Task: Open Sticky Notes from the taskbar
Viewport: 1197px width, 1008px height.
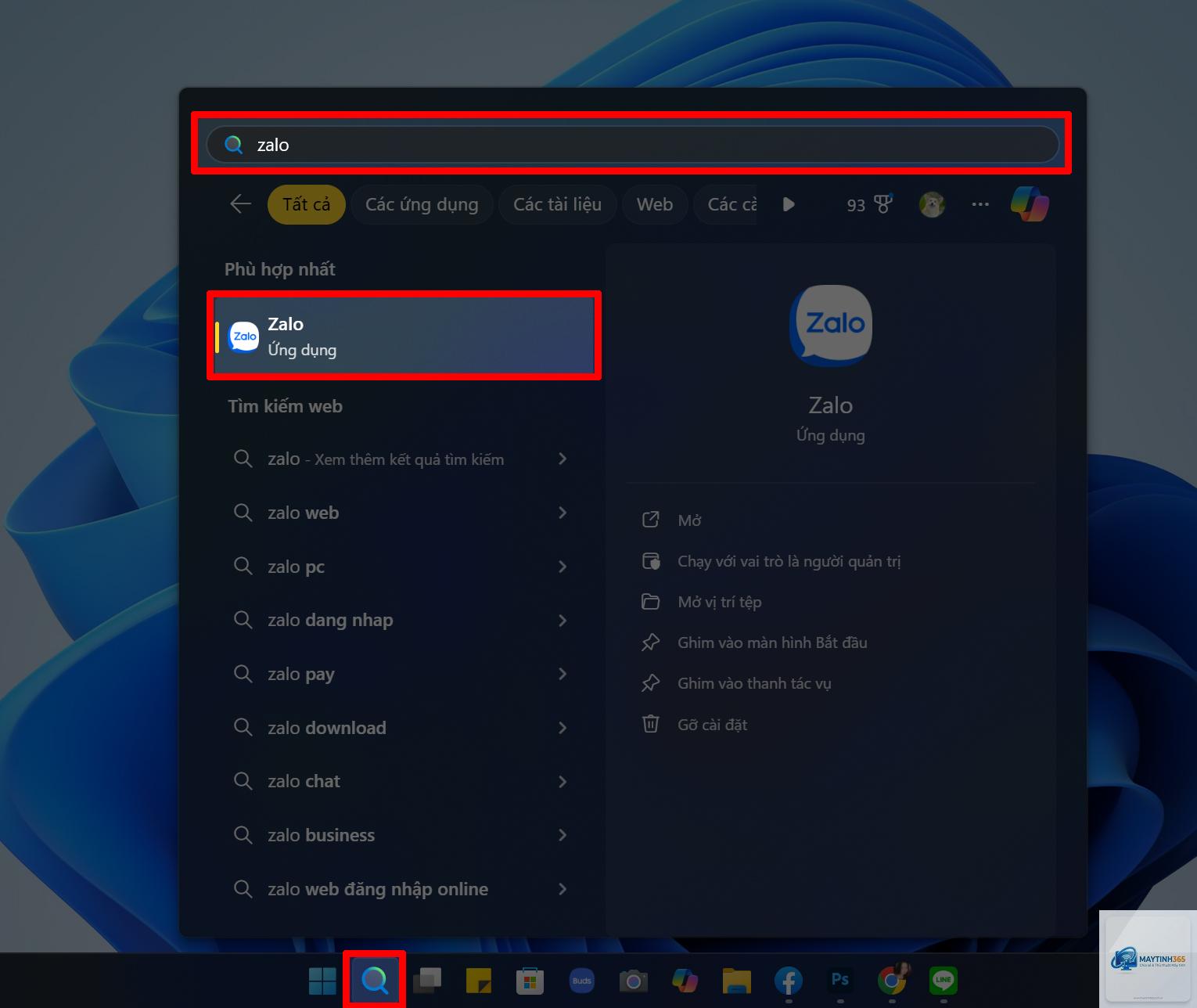Action: pyautogui.click(x=478, y=980)
